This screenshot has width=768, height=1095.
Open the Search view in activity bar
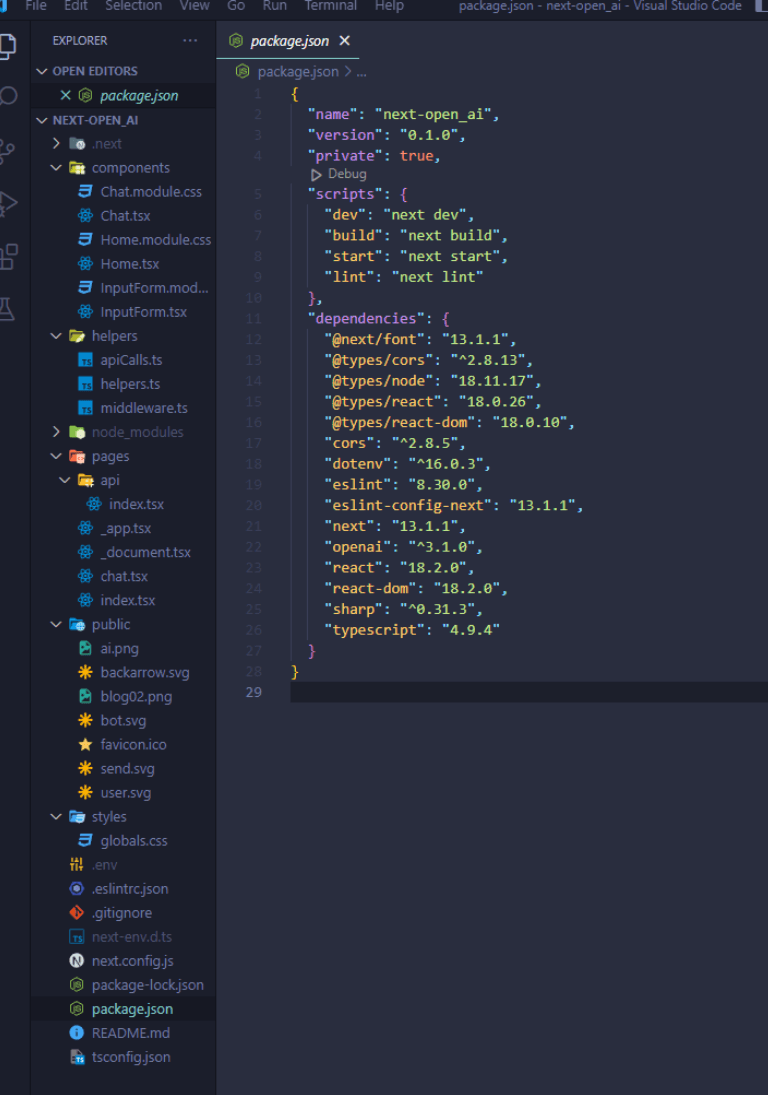[x=8, y=97]
